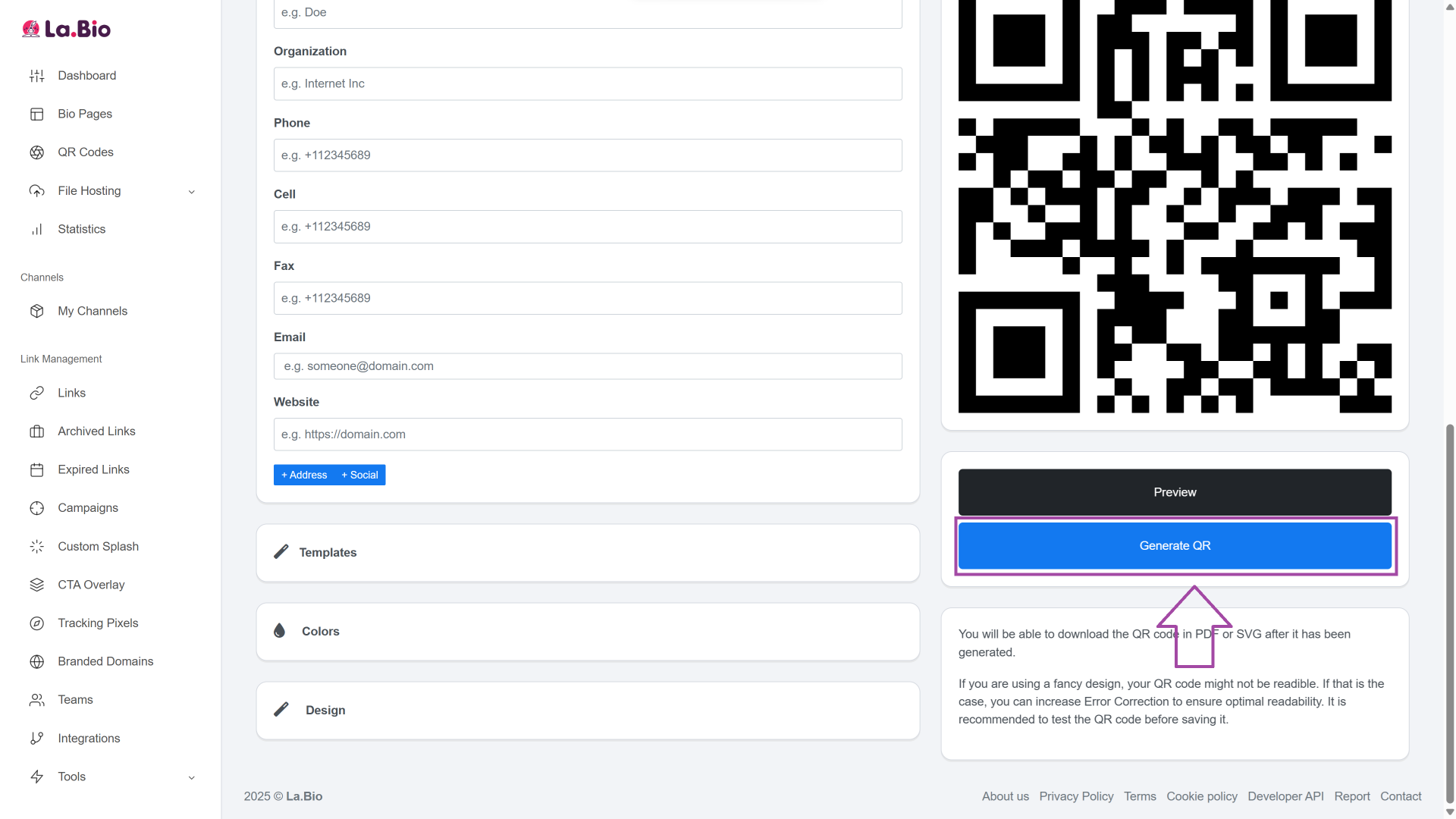Click the Branded Domains globe icon
The image size is (1456, 819).
(36, 661)
